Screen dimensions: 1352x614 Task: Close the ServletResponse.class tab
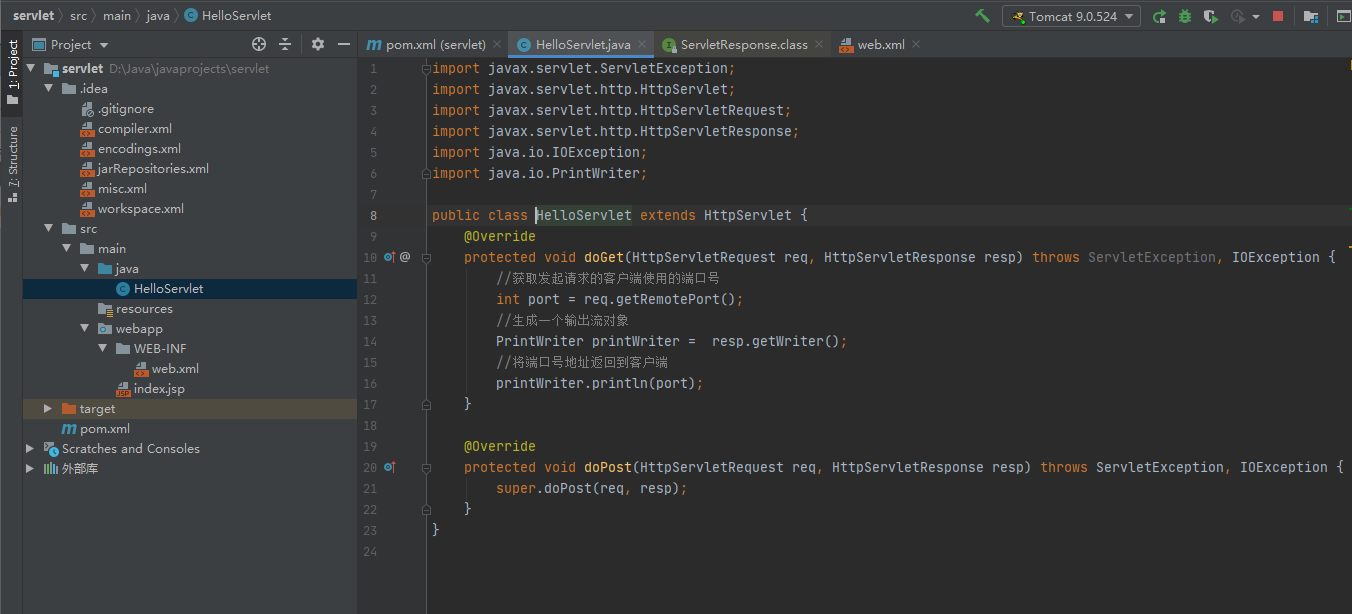tap(818, 44)
